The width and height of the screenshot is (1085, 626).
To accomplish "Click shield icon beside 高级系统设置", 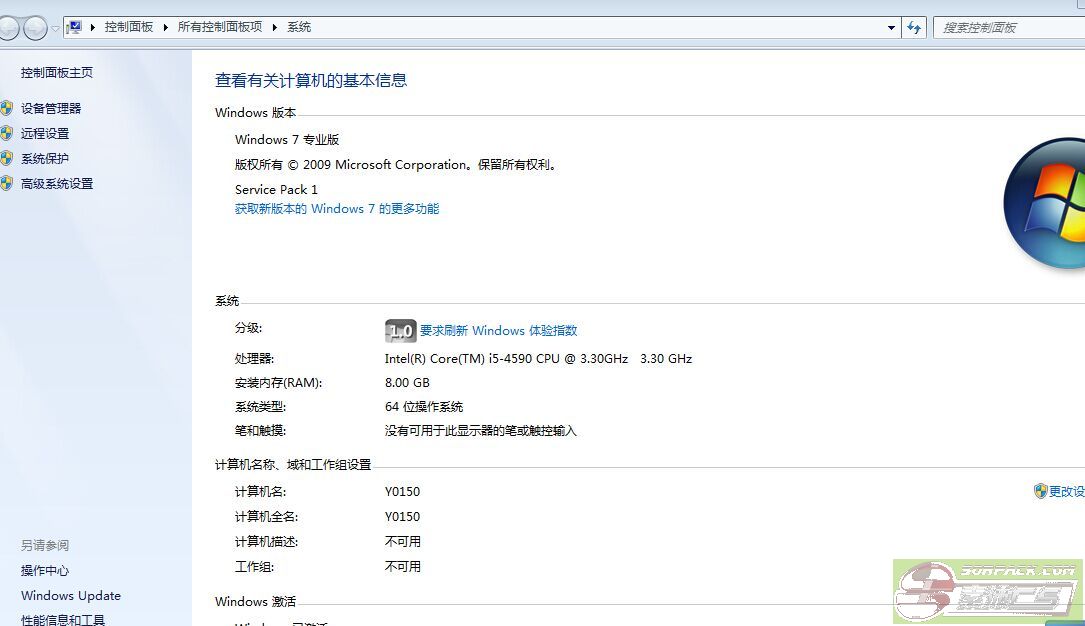I will (7, 183).
